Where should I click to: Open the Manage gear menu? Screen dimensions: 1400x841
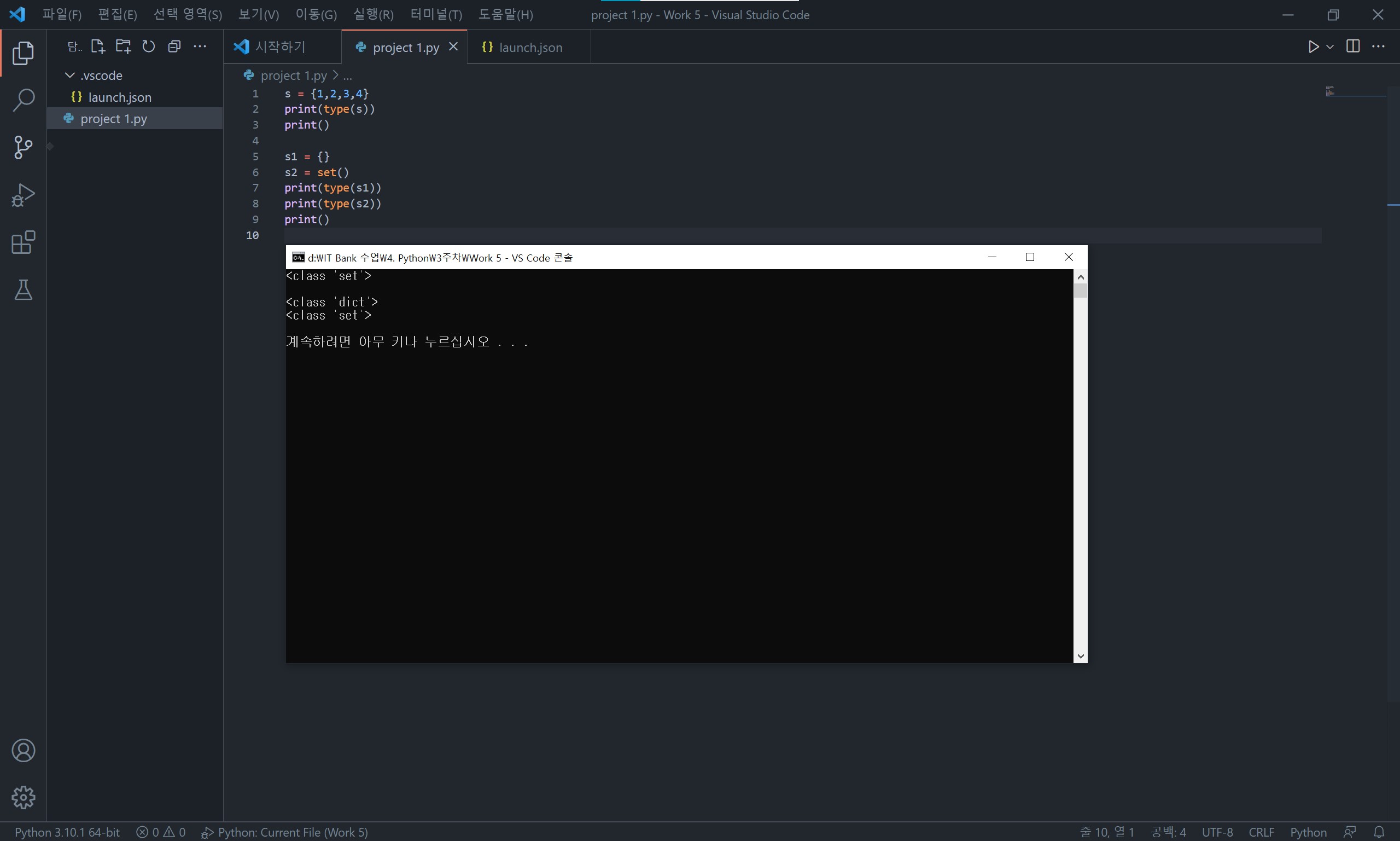(23, 797)
